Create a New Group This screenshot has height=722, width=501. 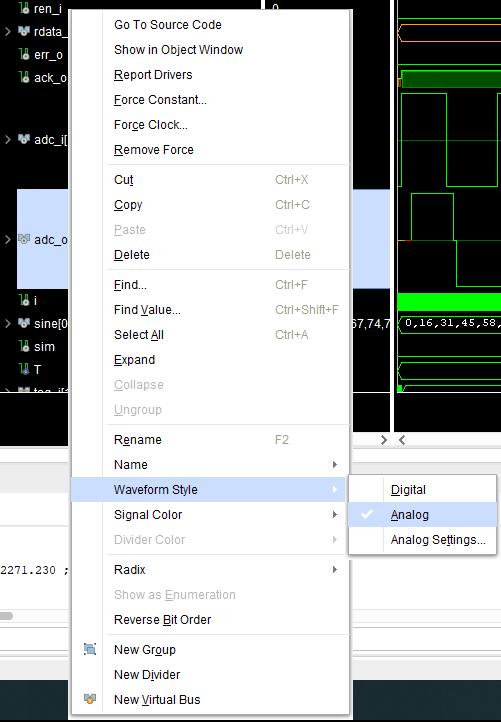coord(210,649)
